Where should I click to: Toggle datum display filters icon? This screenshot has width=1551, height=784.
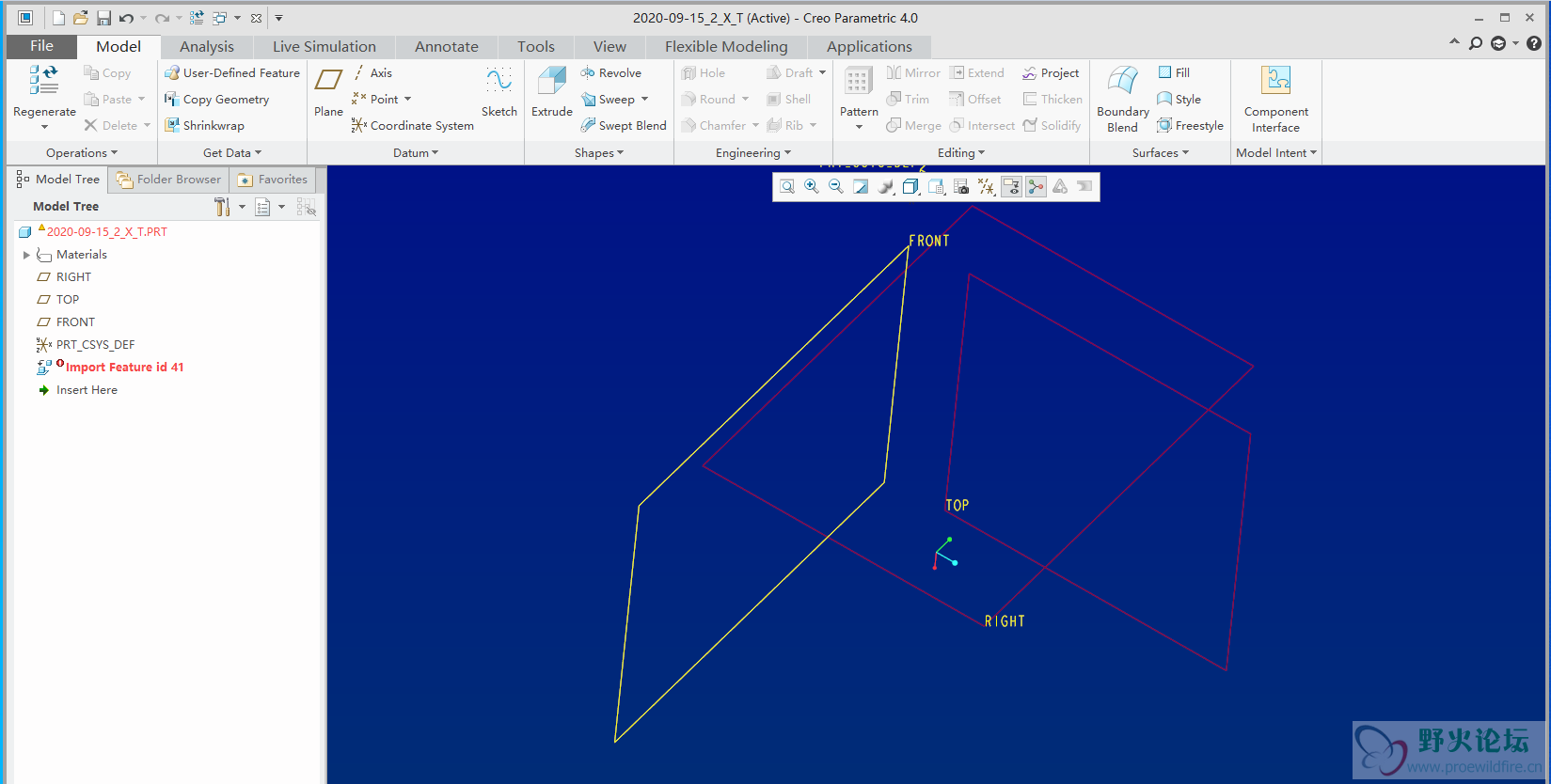pyautogui.click(x=986, y=187)
